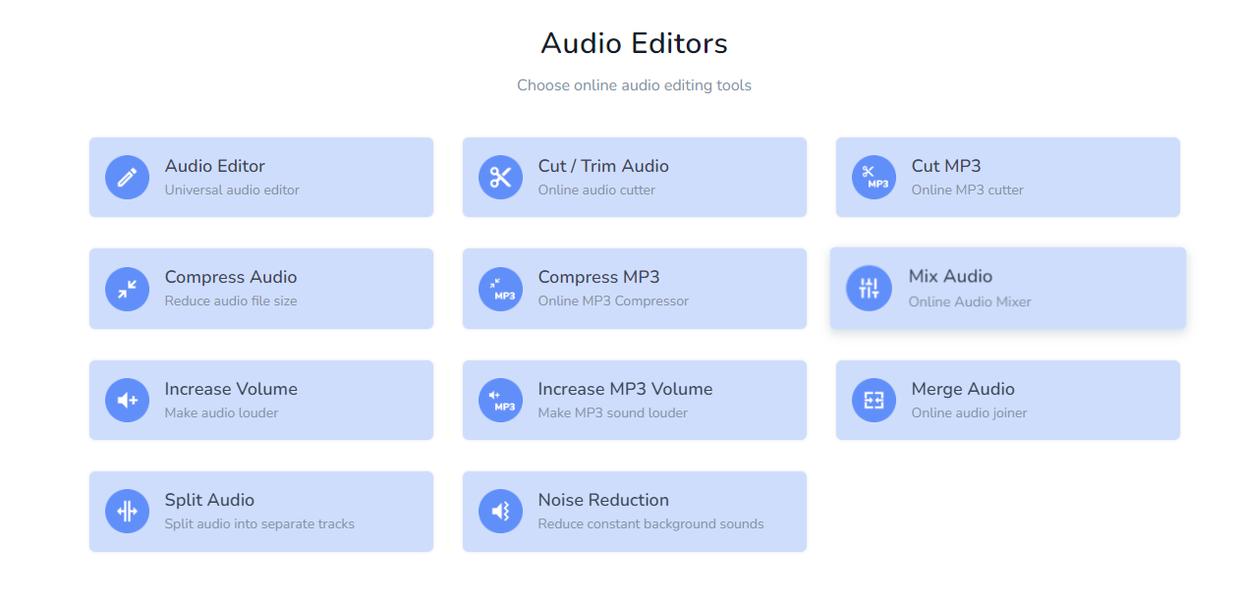Click the pencil icon for Audio Editor
The width and height of the screenshot is (1242, 602).
[x=127, y=178]
